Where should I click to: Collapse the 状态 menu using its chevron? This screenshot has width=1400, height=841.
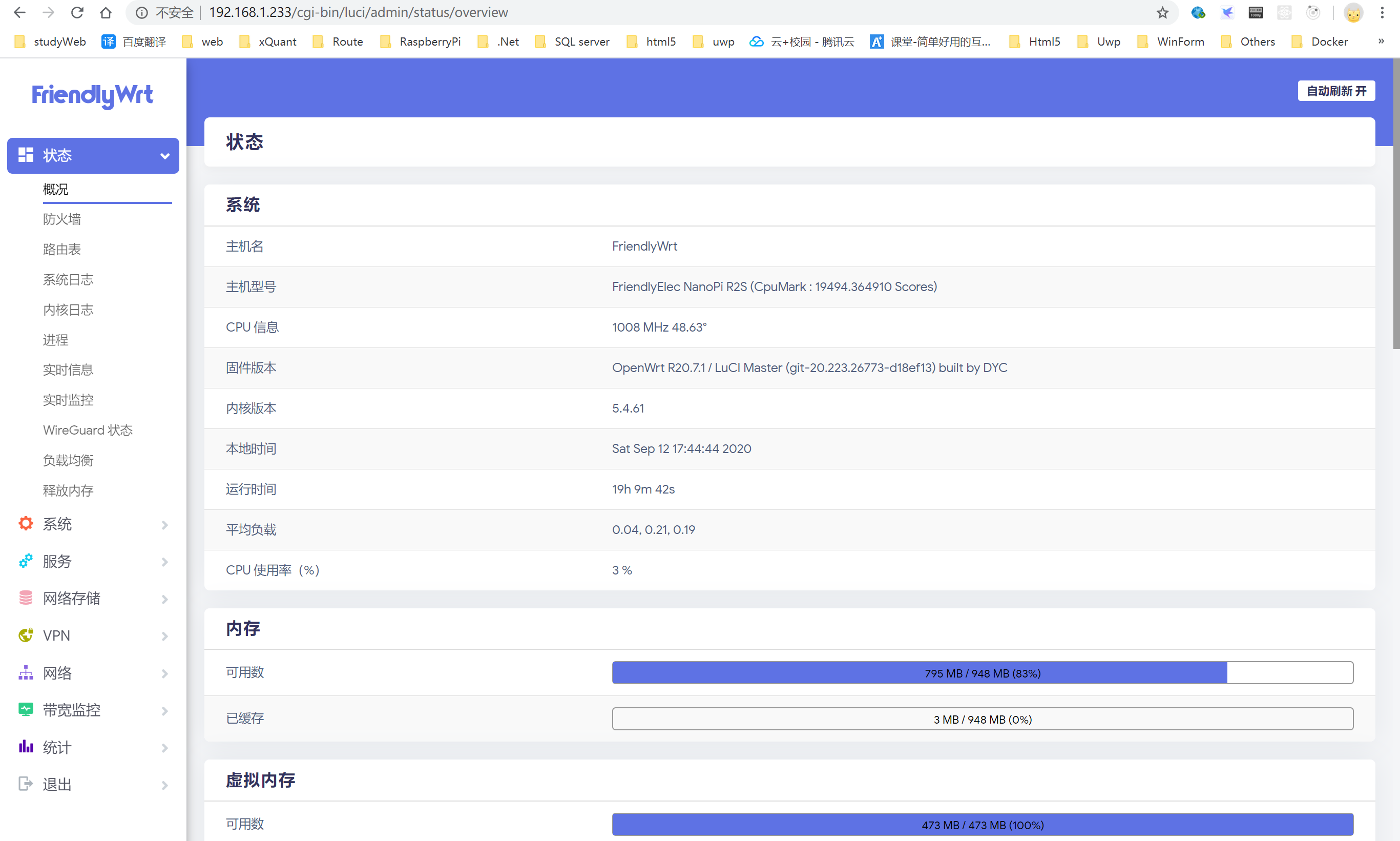(x=165, y=156)
